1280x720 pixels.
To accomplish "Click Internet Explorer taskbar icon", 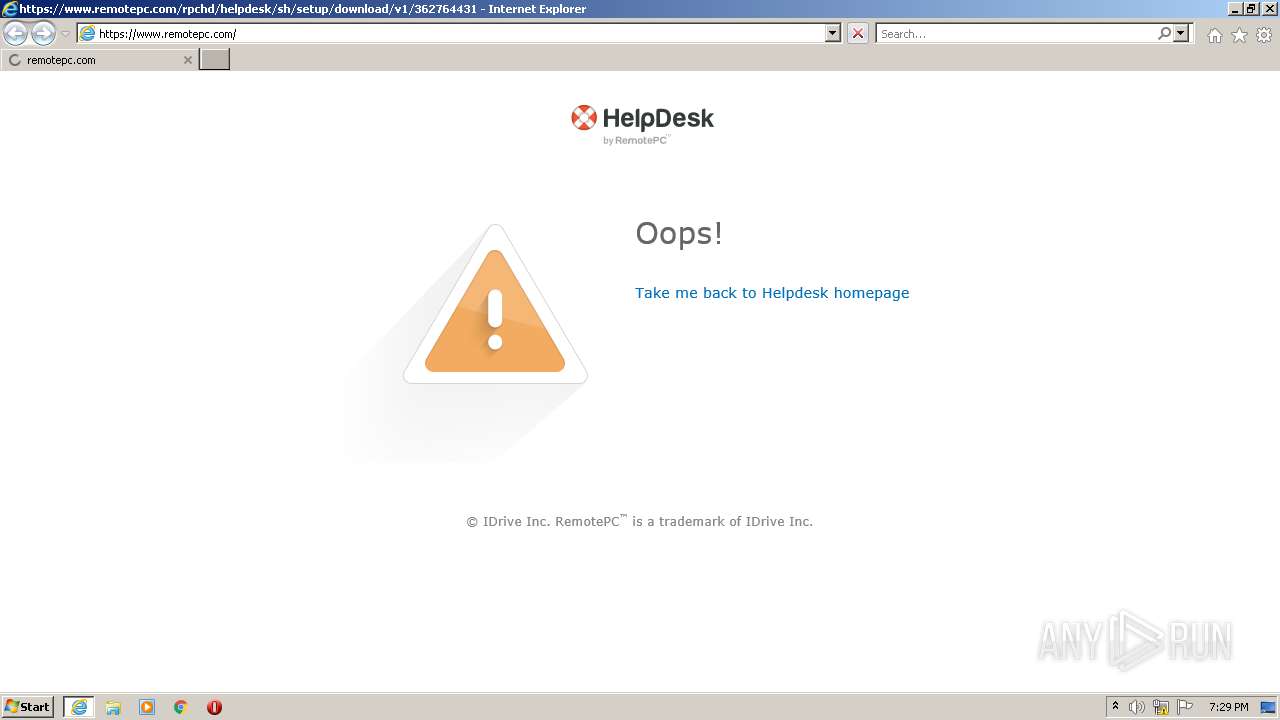I will click(79, 707).
